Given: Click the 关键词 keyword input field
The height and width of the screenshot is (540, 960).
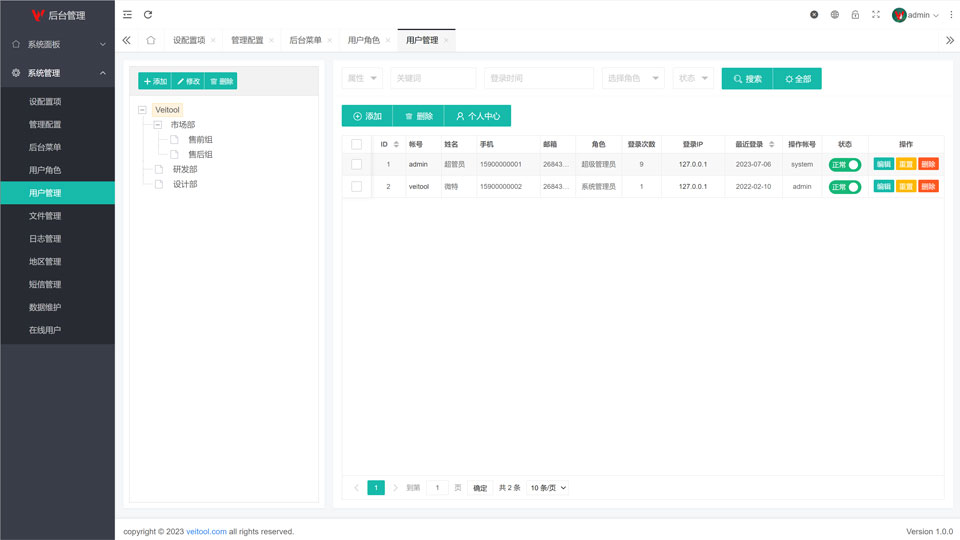Looking at the screenshot, I should 433,78.
